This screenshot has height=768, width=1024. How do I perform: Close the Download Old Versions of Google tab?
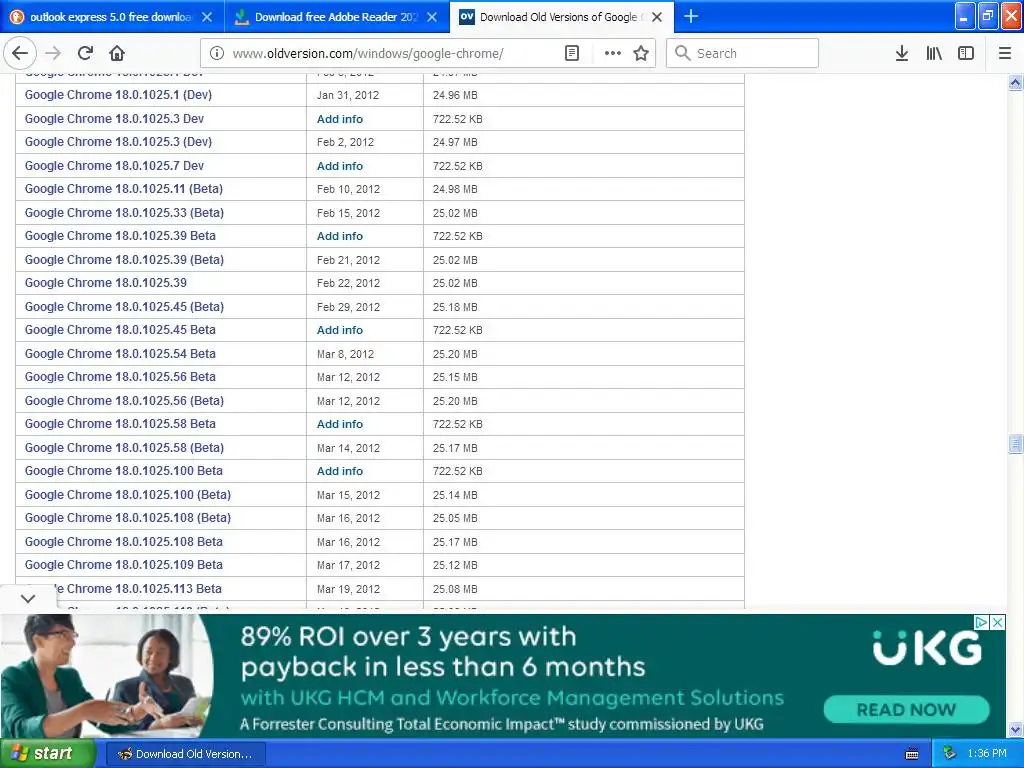[657, 17]
